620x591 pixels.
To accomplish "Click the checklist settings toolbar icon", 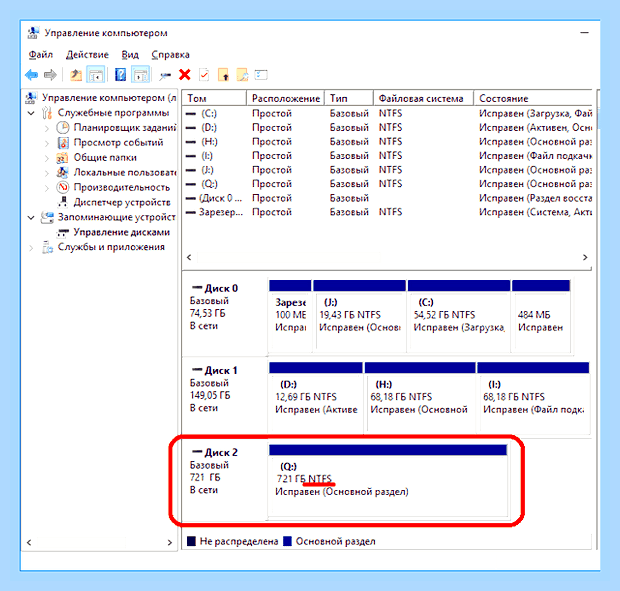I will tap(261, 74).
